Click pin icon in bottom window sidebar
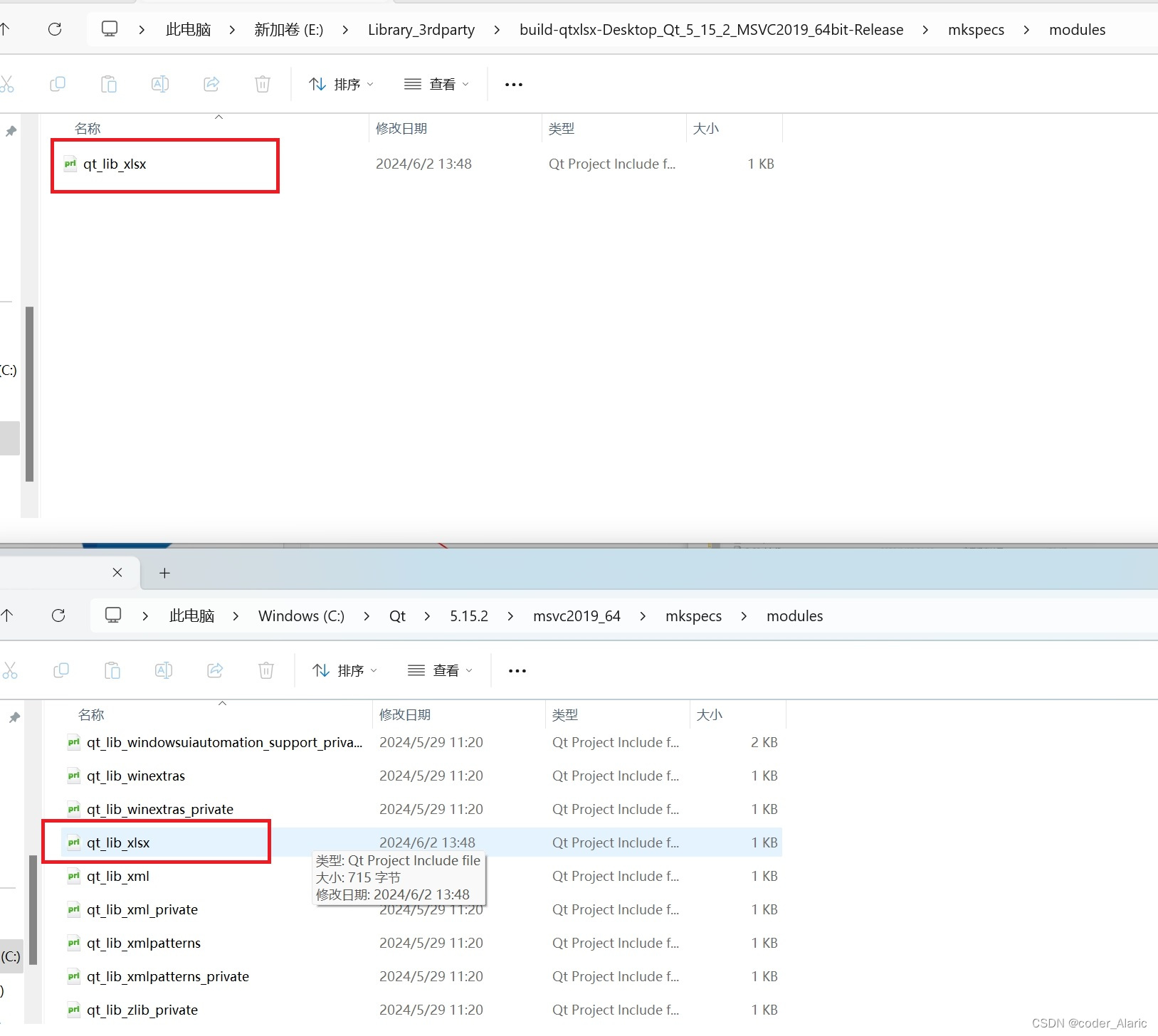 (x=14, y=717)
